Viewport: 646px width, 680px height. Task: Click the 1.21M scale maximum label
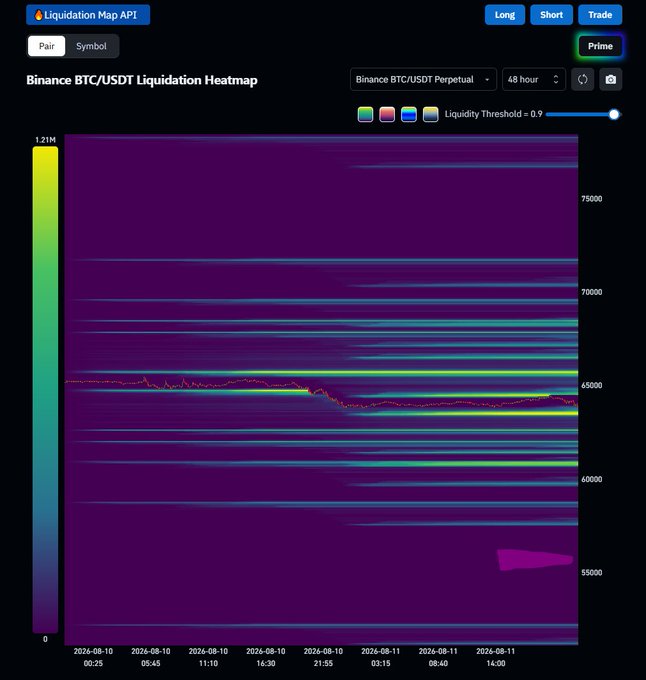point(46,140)
